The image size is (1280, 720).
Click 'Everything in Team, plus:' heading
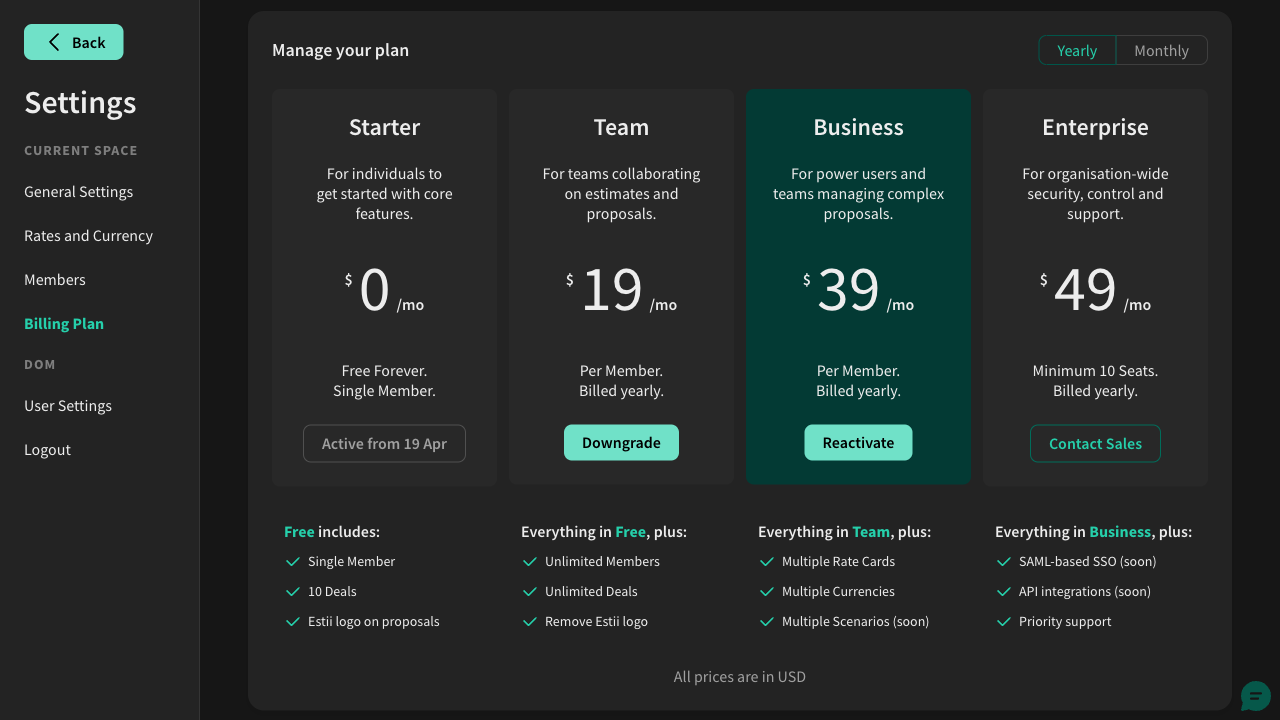[844, 532]
